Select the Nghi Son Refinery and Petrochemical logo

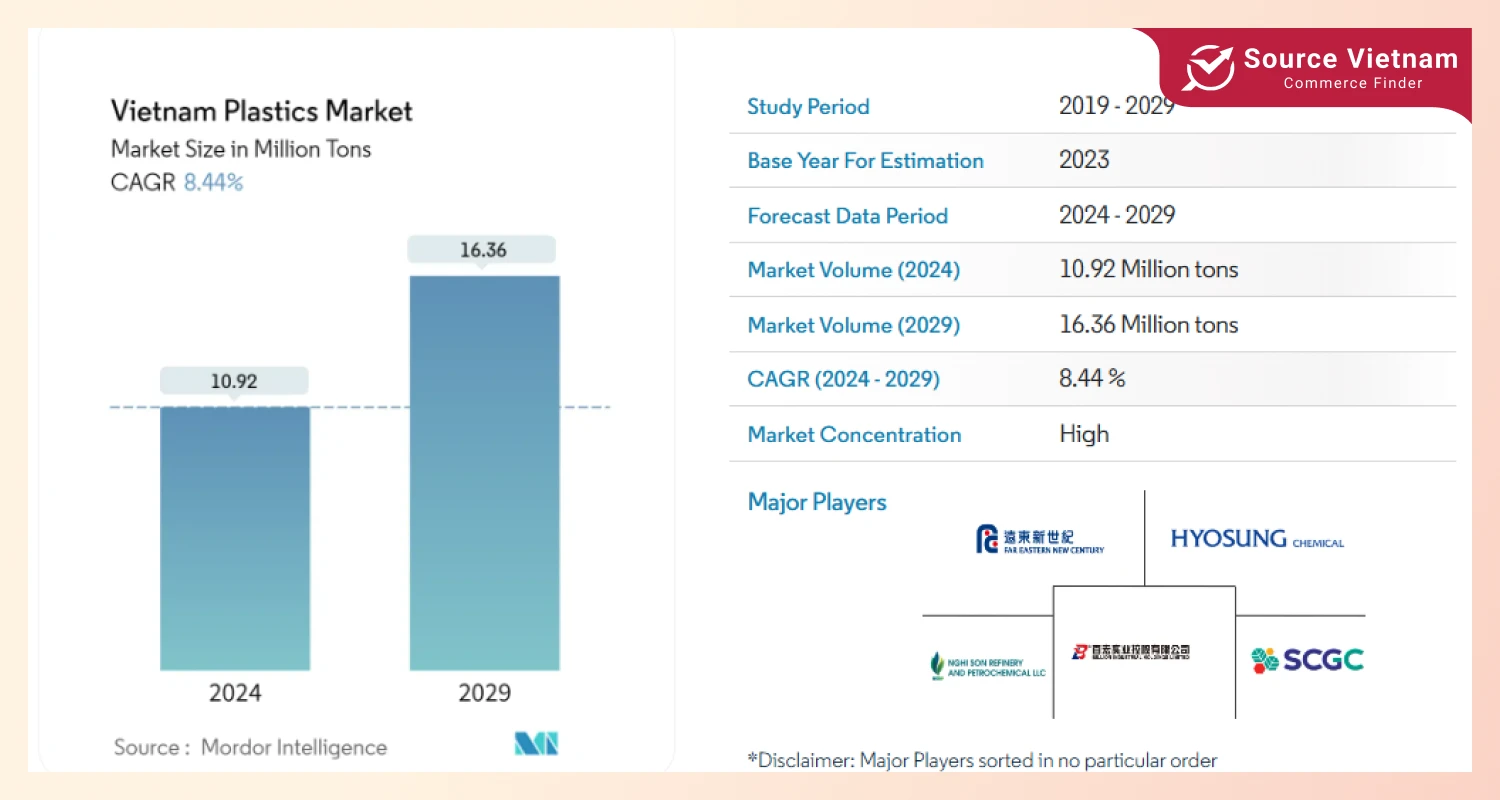987,666
